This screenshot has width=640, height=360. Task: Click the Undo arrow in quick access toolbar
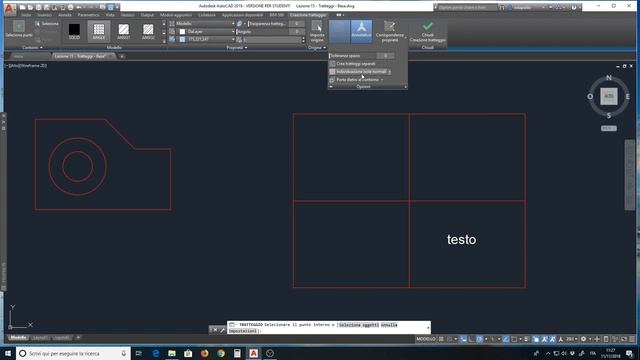coord(79,7)
